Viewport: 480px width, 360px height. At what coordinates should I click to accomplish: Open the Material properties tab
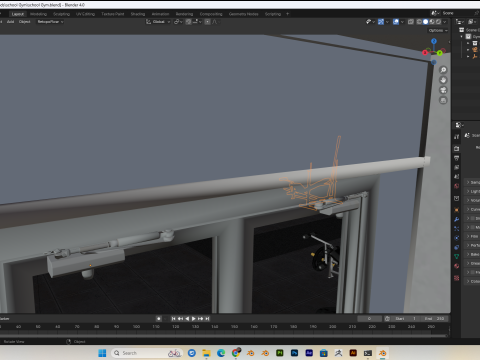pyautogui.click(x=457, y=266)
